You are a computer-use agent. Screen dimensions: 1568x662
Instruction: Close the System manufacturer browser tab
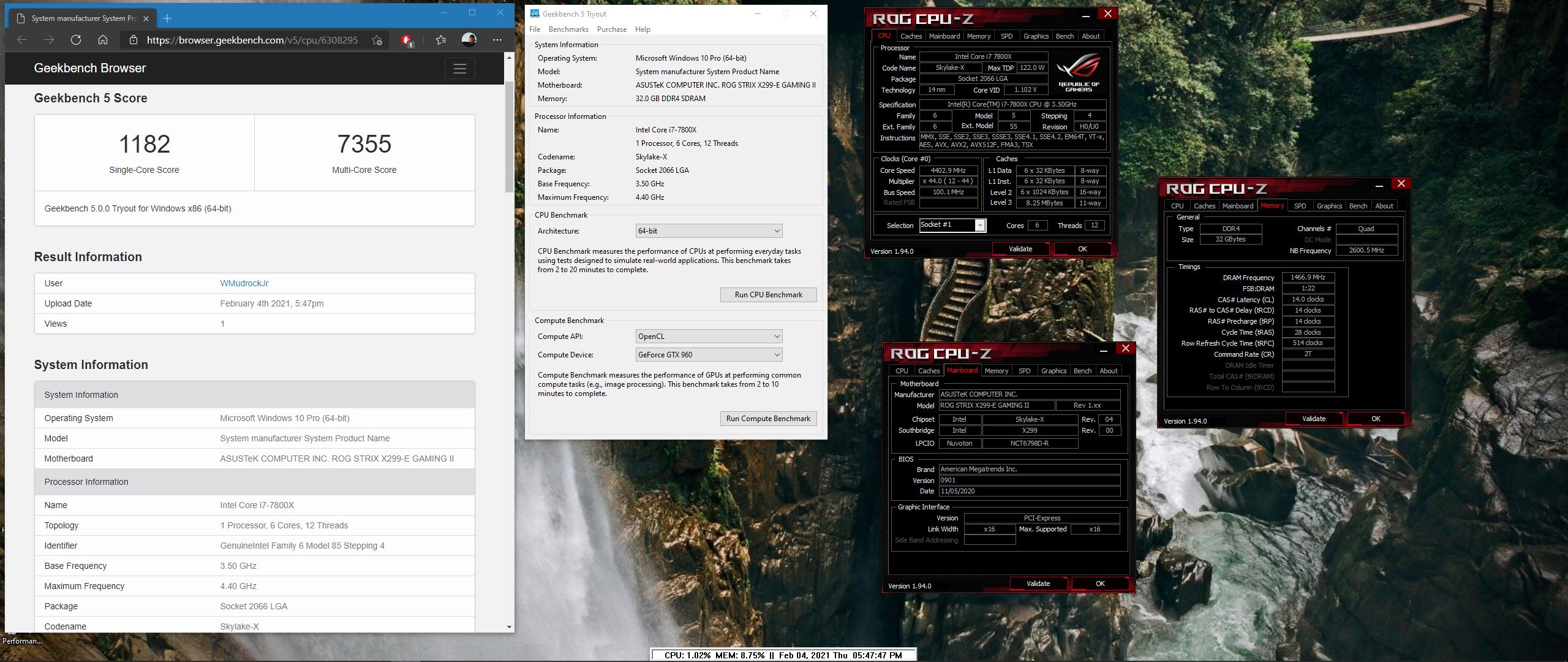[x=146, y=18]
